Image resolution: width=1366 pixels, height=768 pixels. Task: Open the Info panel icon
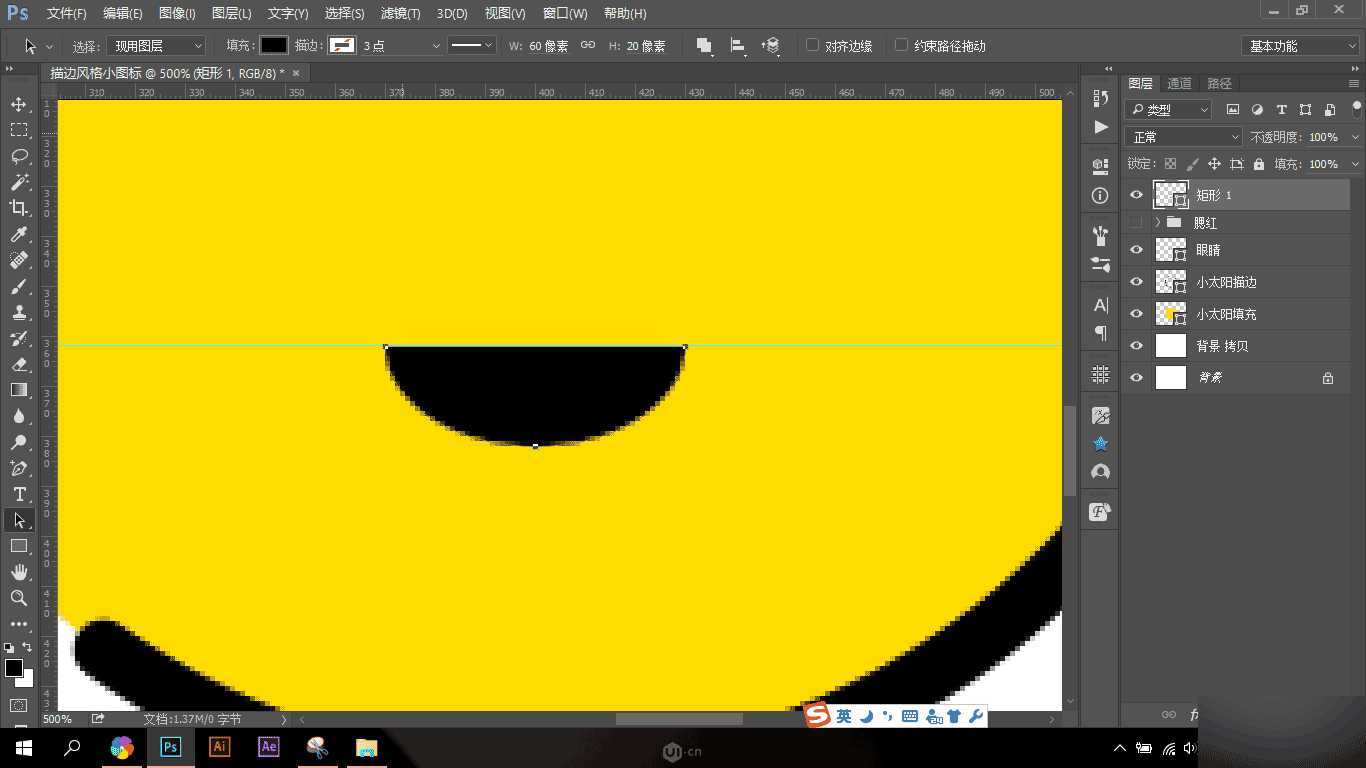1099,195
